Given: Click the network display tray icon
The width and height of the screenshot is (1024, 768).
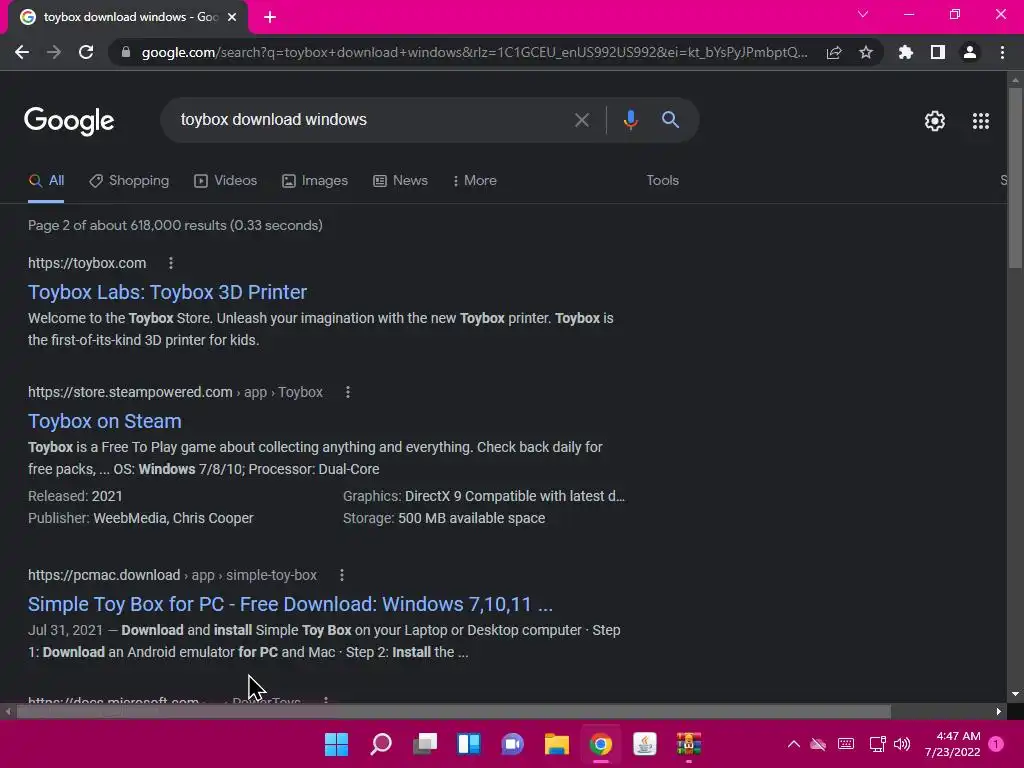Looking at the screenshot, I should [877, 744].
